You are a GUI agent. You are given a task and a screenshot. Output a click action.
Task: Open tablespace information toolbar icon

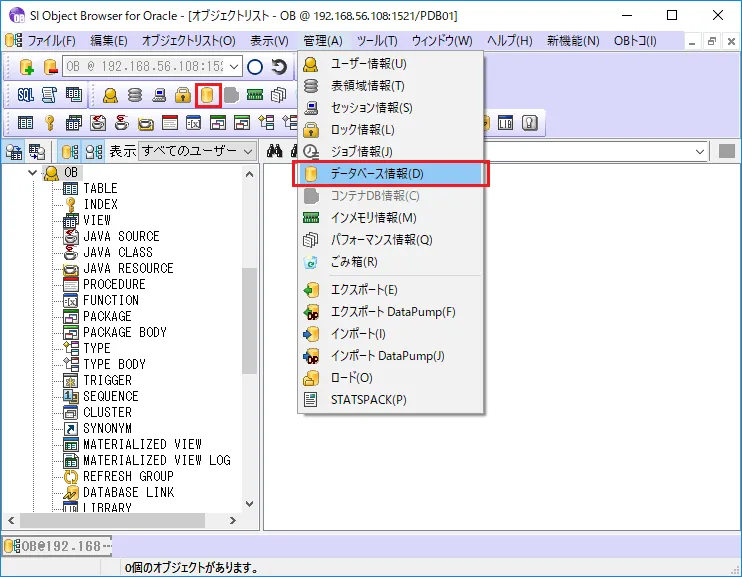coord(135,95)
